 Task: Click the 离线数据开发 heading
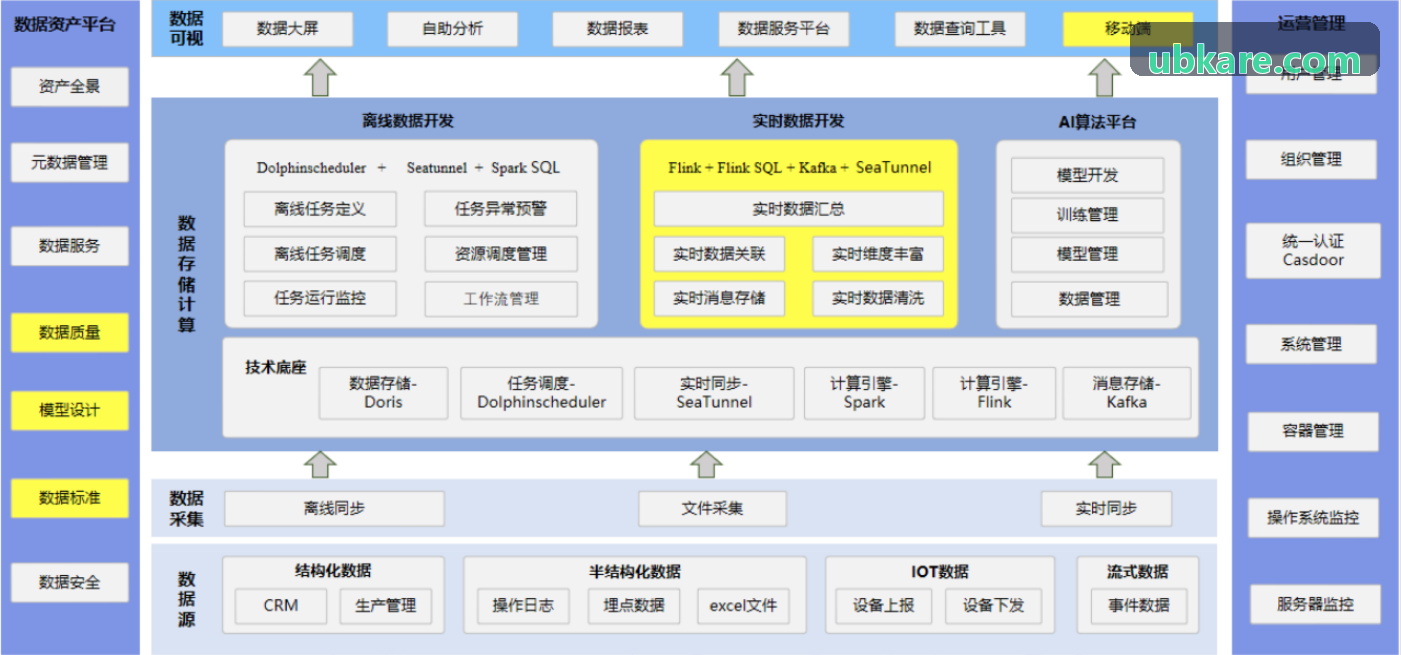[408, 121]
